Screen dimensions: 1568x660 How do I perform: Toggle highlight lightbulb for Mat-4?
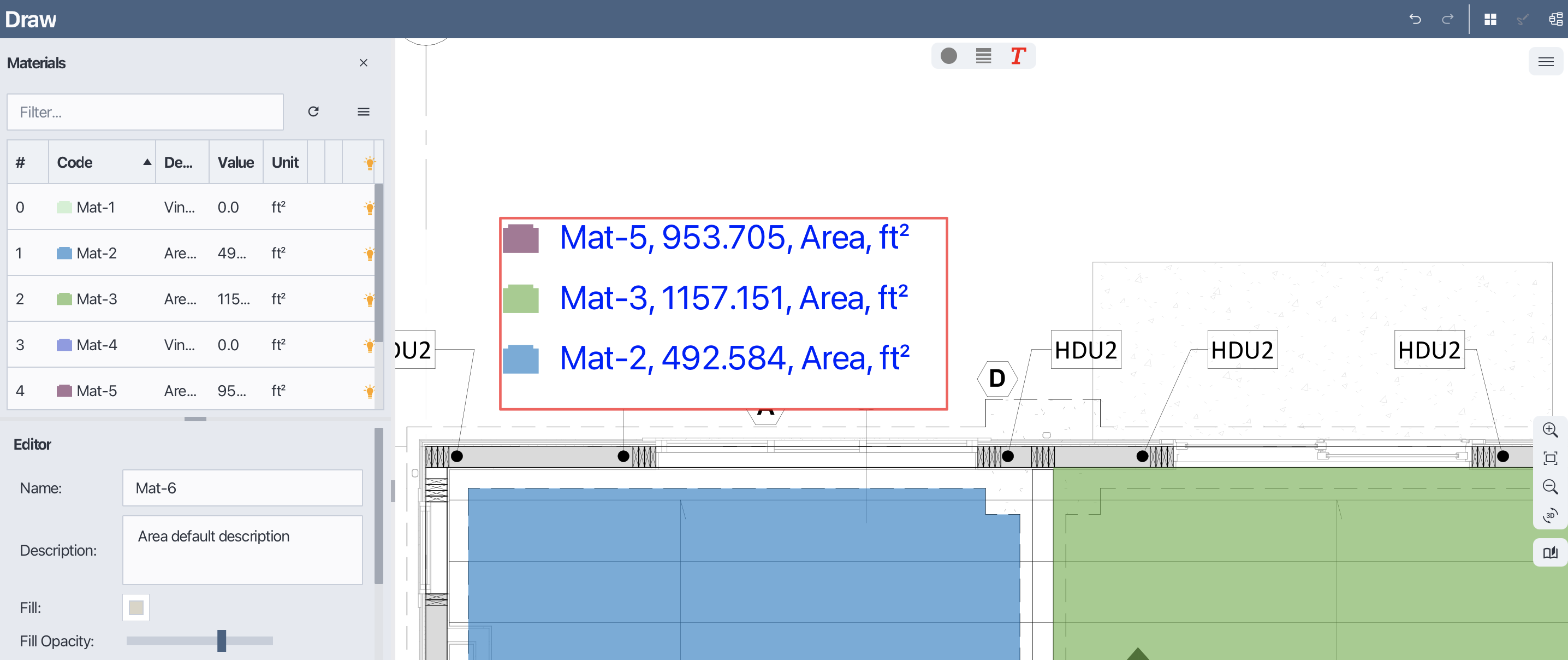(x=370, y=344)
